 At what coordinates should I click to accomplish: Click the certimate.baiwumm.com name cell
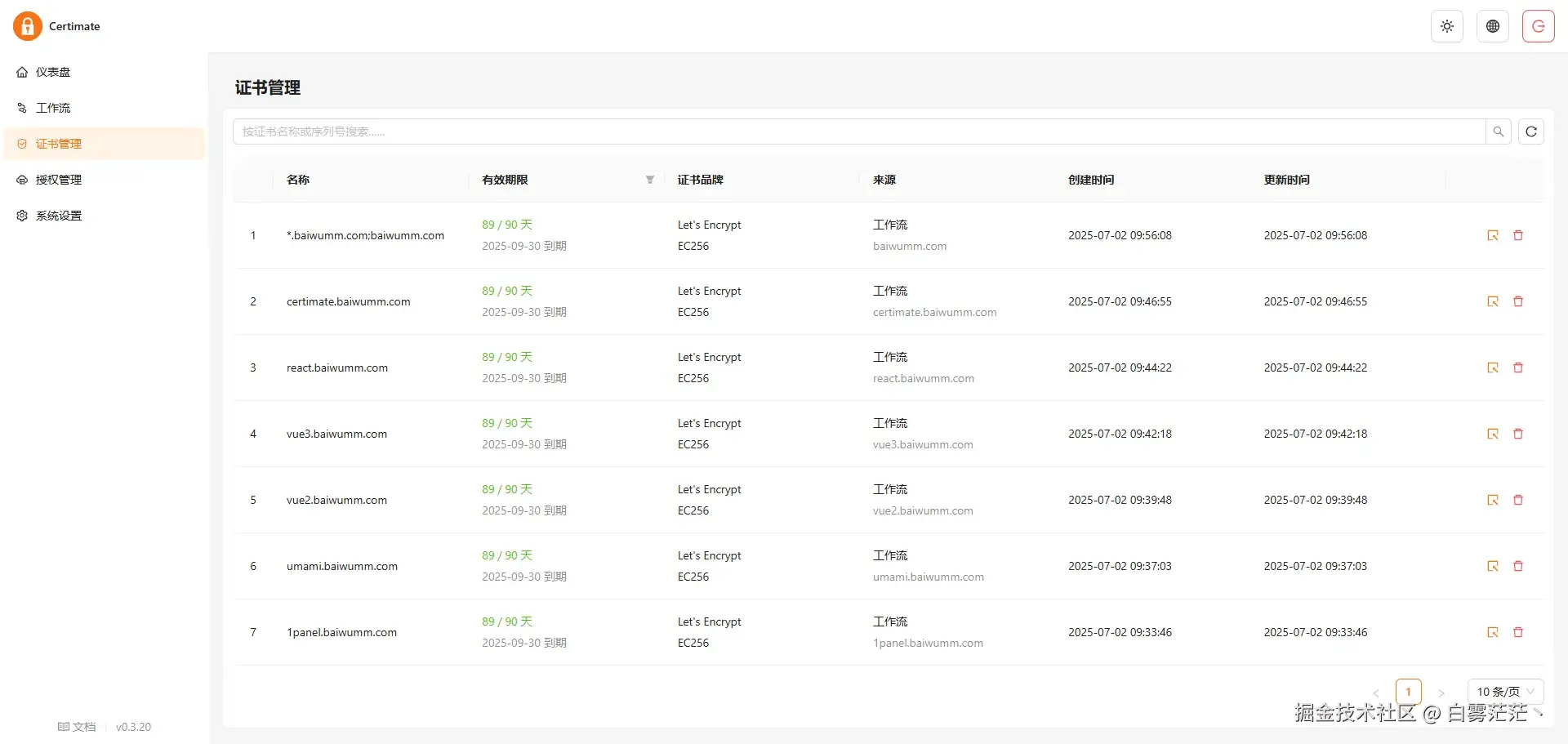pos(349,301)
